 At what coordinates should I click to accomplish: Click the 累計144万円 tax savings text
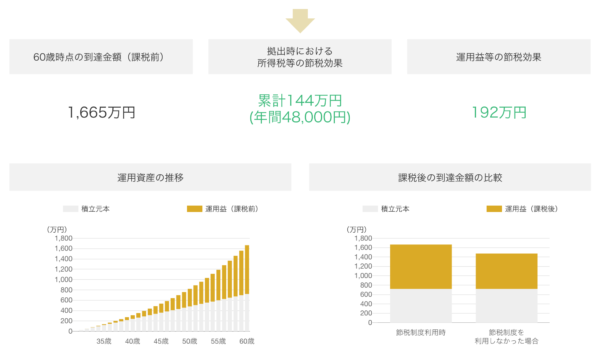(300, 101)
